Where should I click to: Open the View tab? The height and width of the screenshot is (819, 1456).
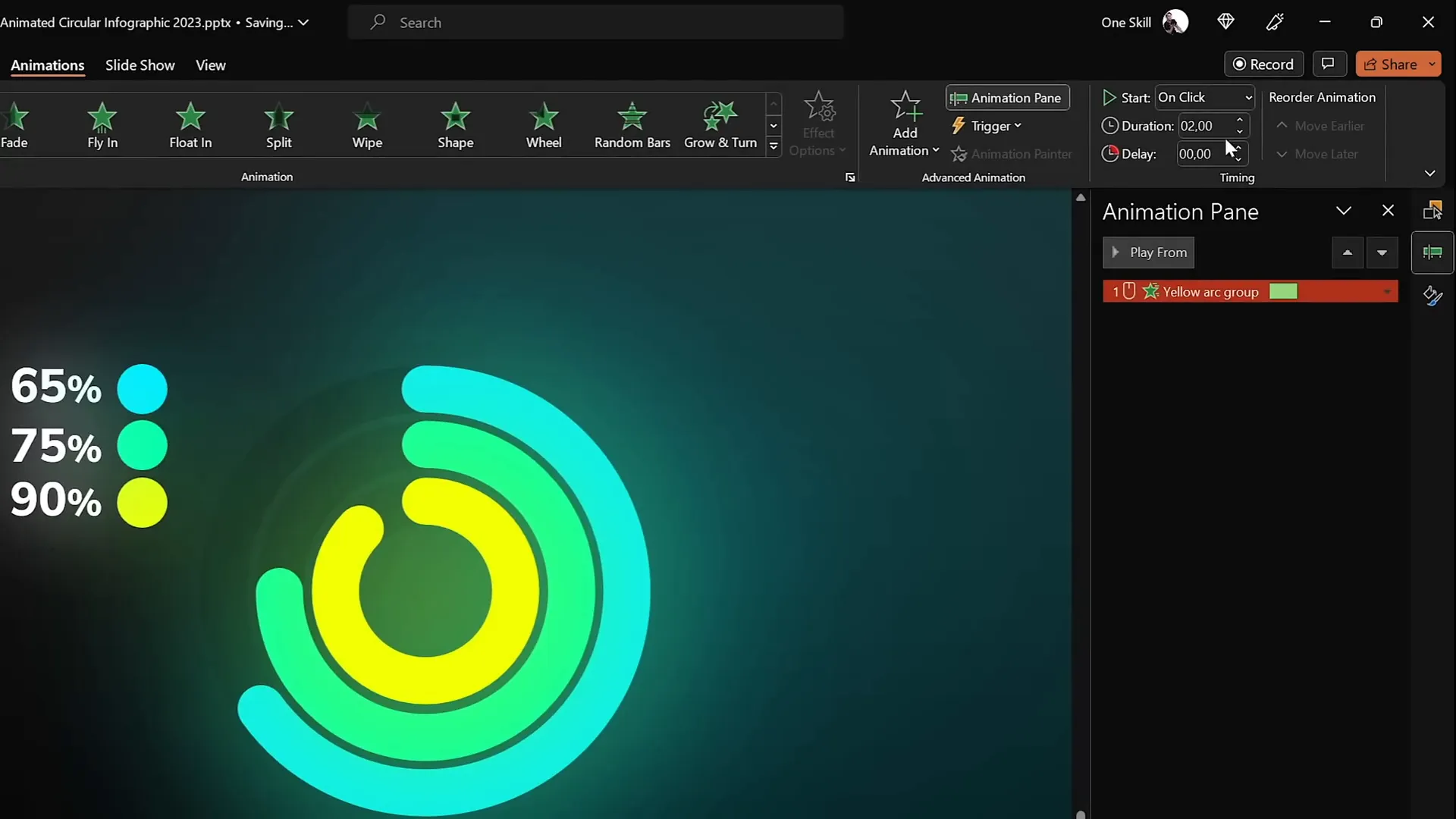click(x=210, y=65)
